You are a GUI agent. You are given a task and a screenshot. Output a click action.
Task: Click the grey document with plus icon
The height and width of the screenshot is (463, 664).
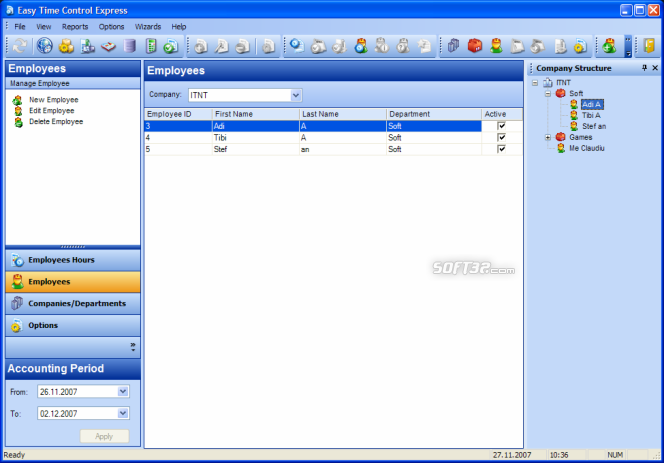tap(201, 46)
